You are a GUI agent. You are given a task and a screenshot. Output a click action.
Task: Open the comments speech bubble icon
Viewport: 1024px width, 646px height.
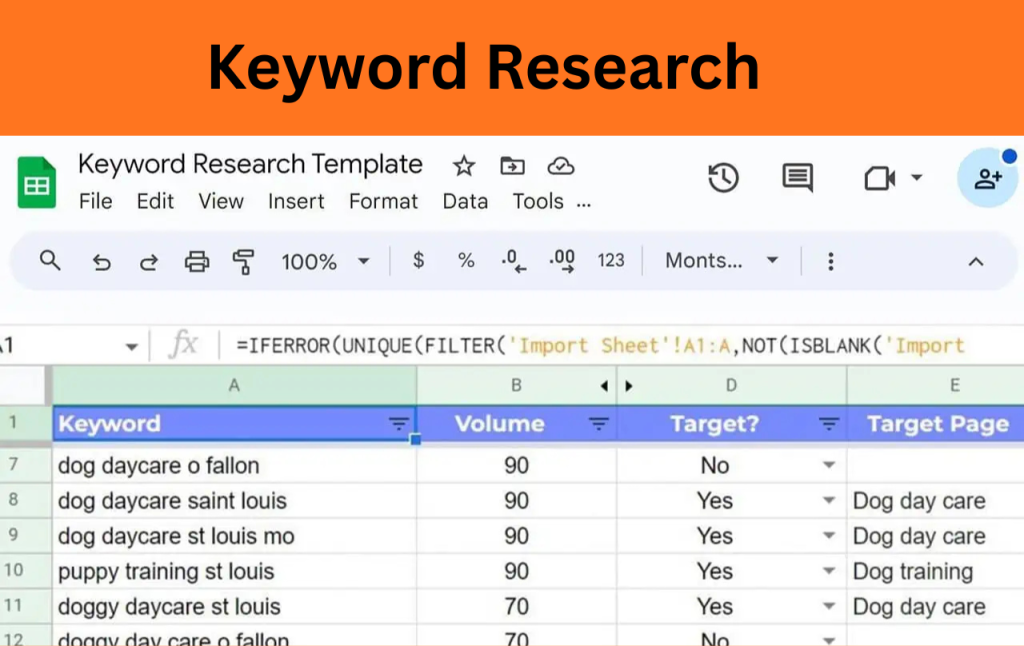coord(797,178)
